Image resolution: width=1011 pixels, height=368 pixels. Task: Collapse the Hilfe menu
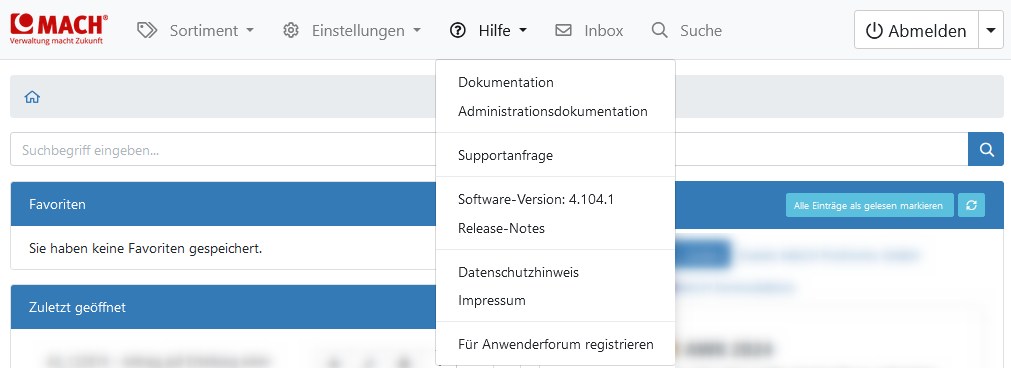pos(489,30)
